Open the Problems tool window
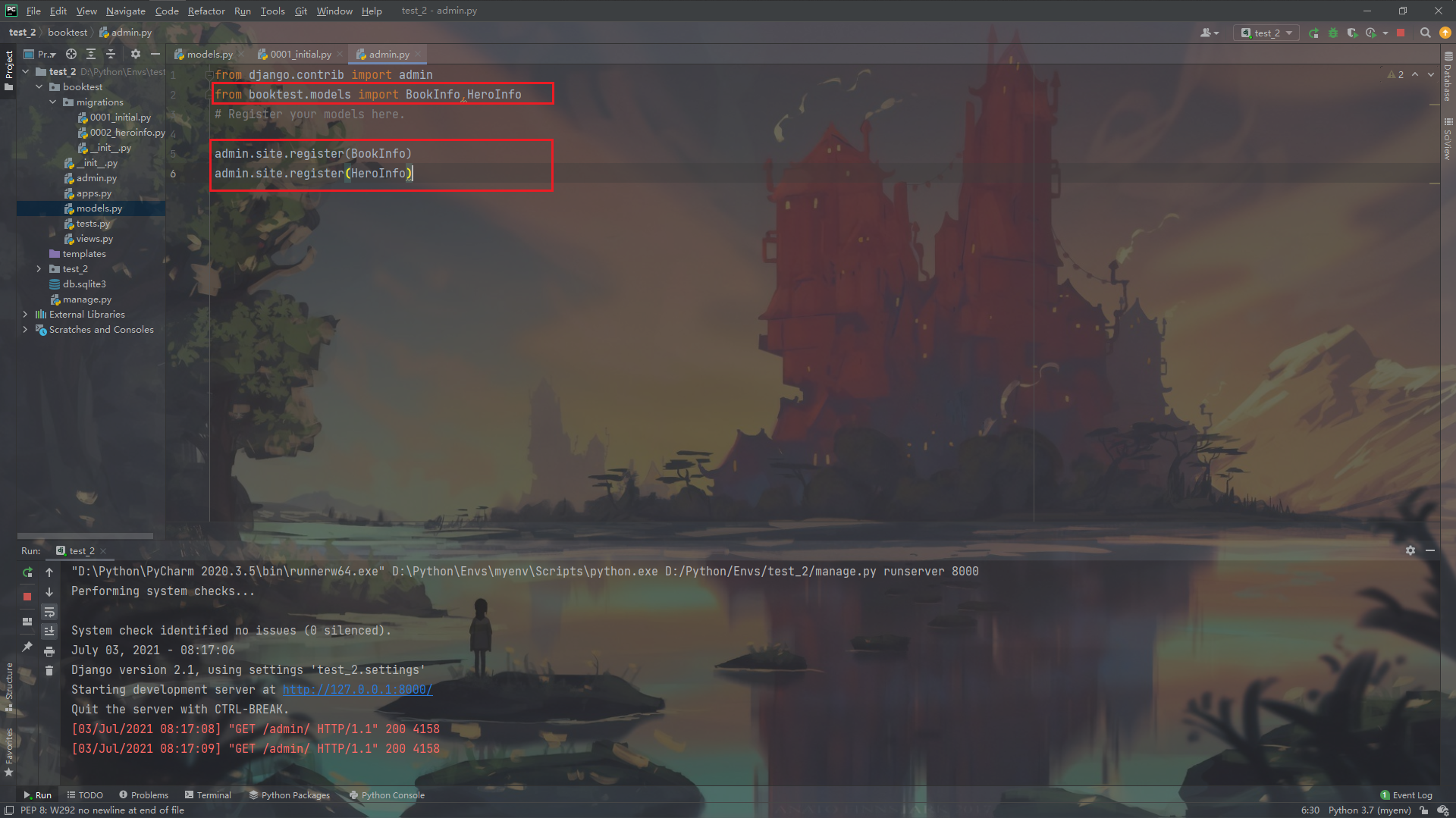 tap(143, 795)
